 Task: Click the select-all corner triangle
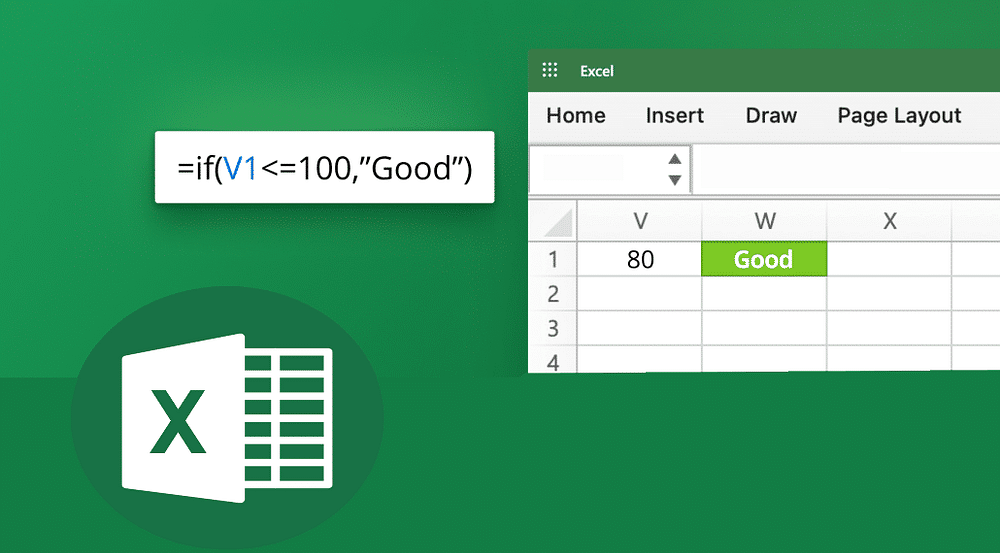(x=558, y=222)
